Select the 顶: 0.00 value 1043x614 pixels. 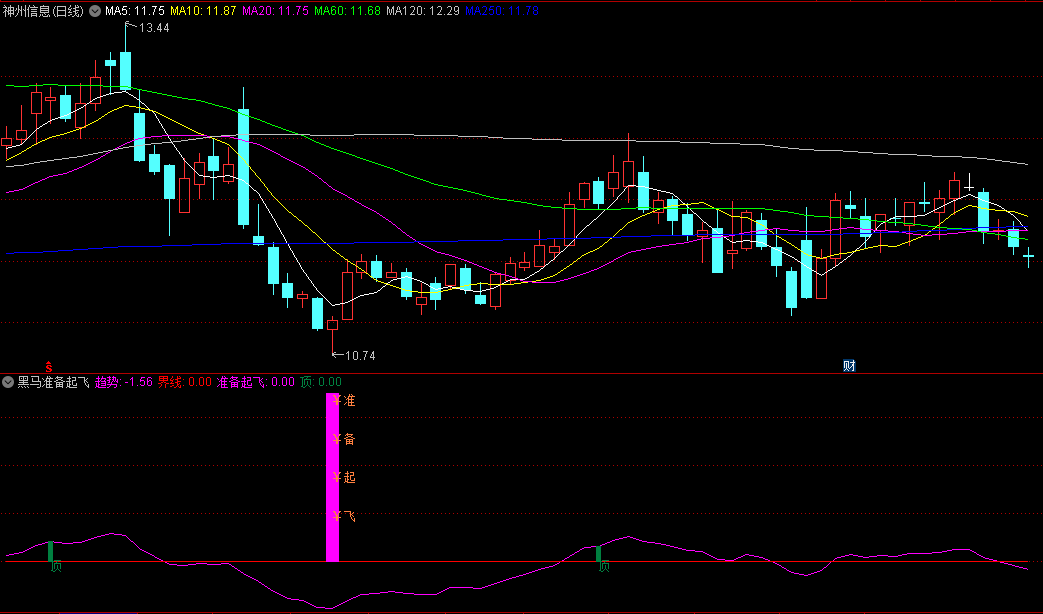tap(321, 382)
